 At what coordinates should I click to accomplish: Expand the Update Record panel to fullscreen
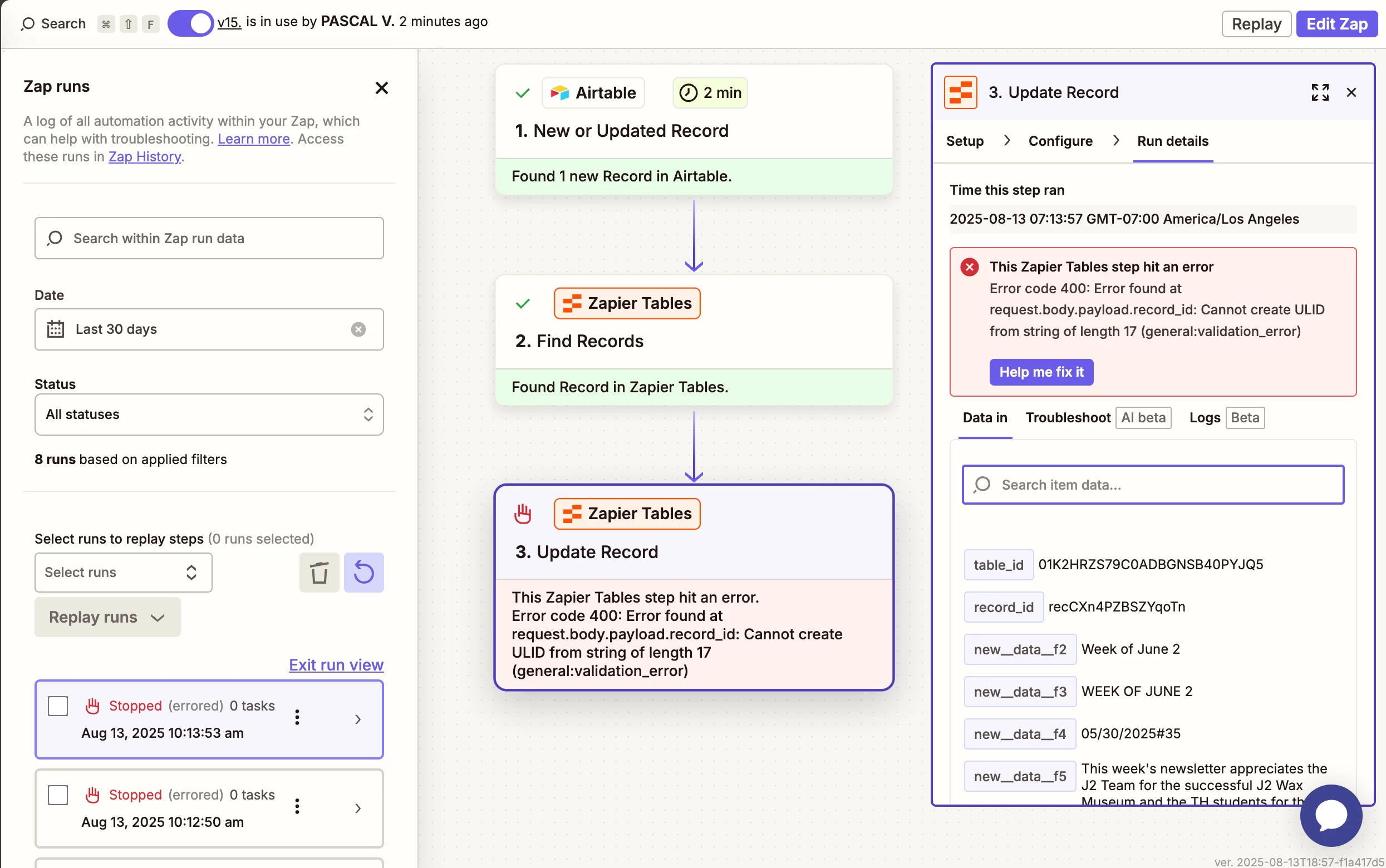click(x=1320, y=92)
